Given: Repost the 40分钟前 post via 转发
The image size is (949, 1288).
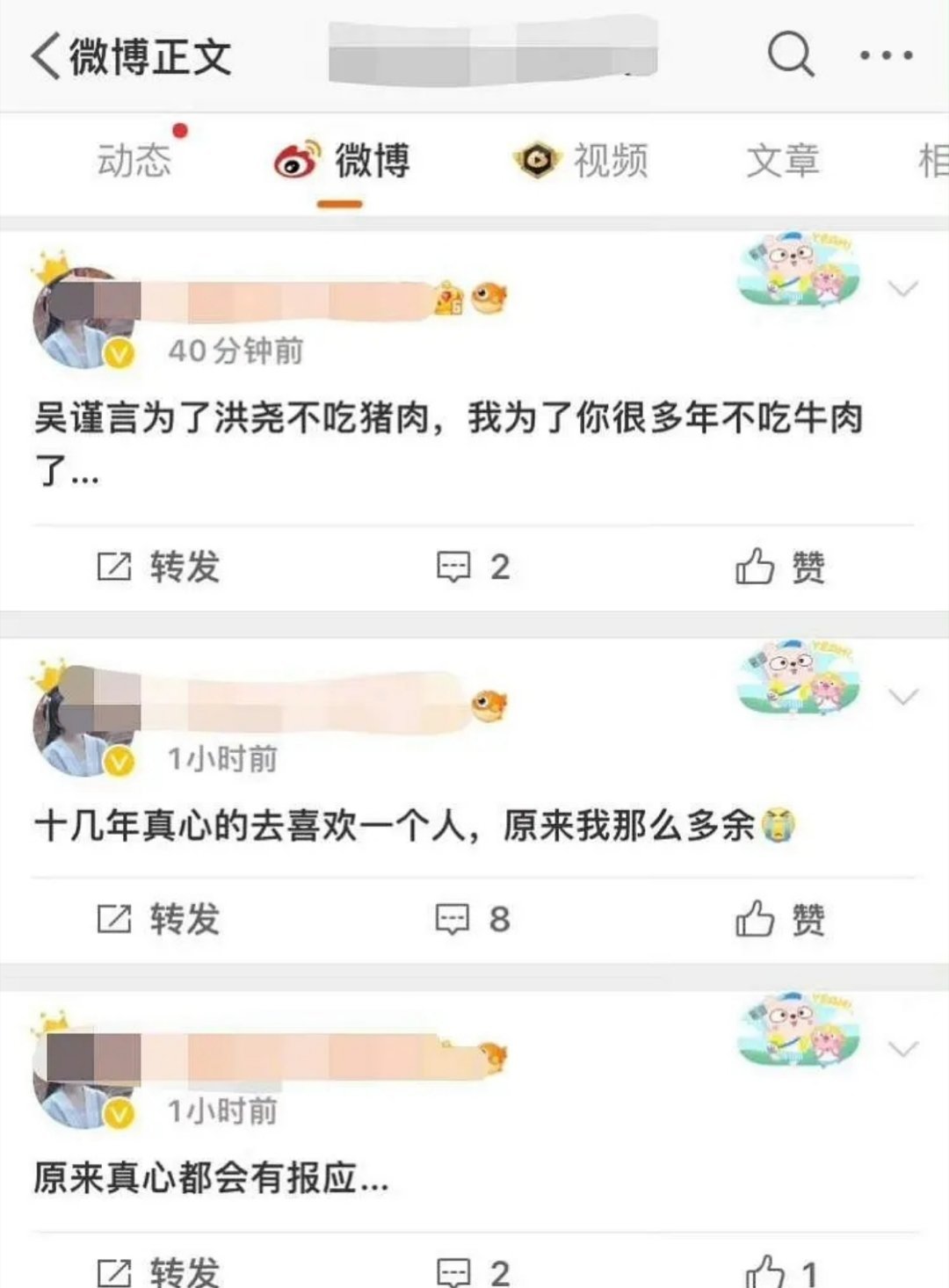Looking at the screenshot, I should pos(158,567).
